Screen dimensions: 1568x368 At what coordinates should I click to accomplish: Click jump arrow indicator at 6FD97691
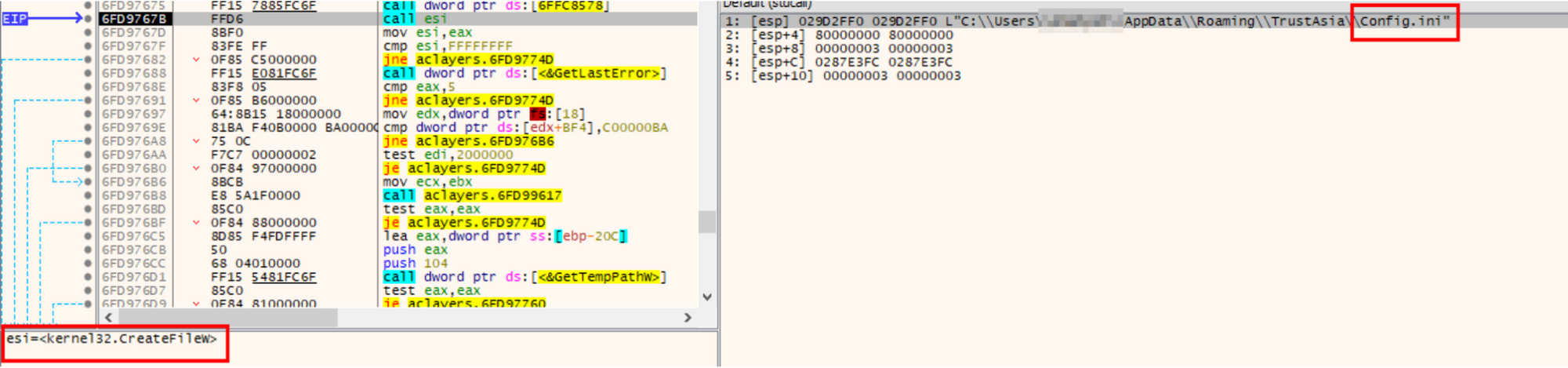pyautogui.click(x=196, y=100)
